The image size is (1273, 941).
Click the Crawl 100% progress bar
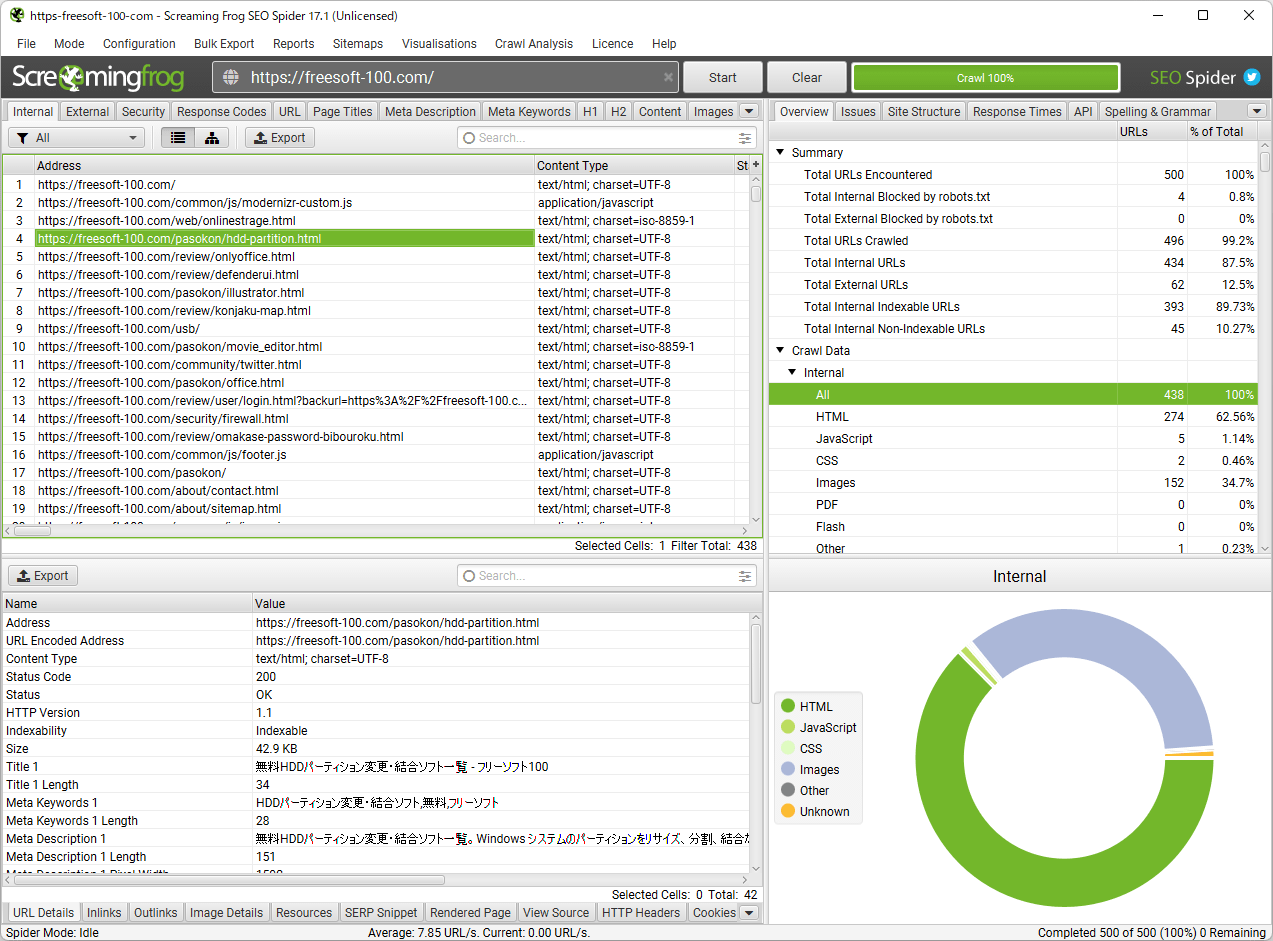click(x=985, y=78)
